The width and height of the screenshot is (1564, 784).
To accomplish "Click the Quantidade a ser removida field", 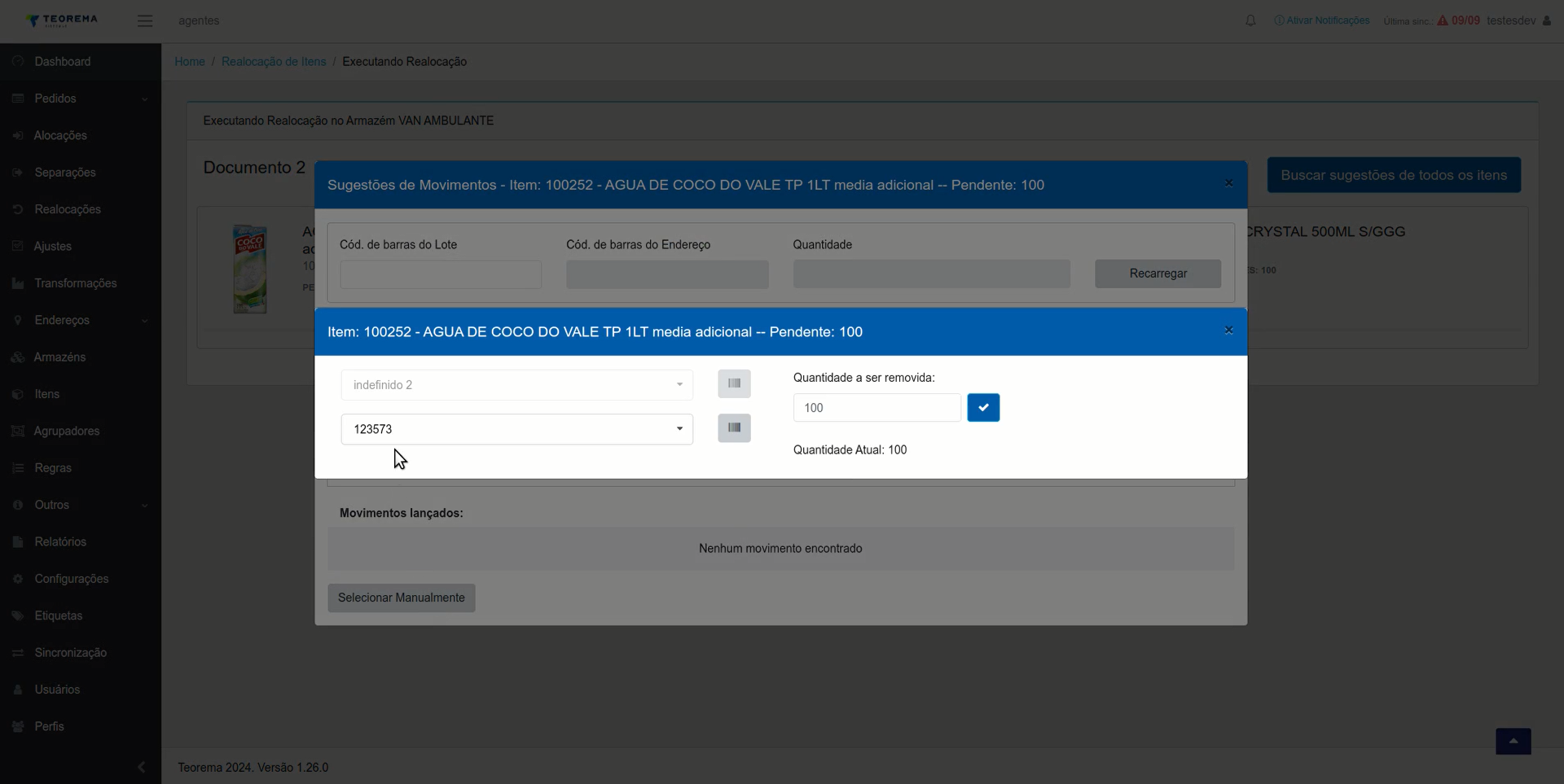I will [x=877, y=408].
